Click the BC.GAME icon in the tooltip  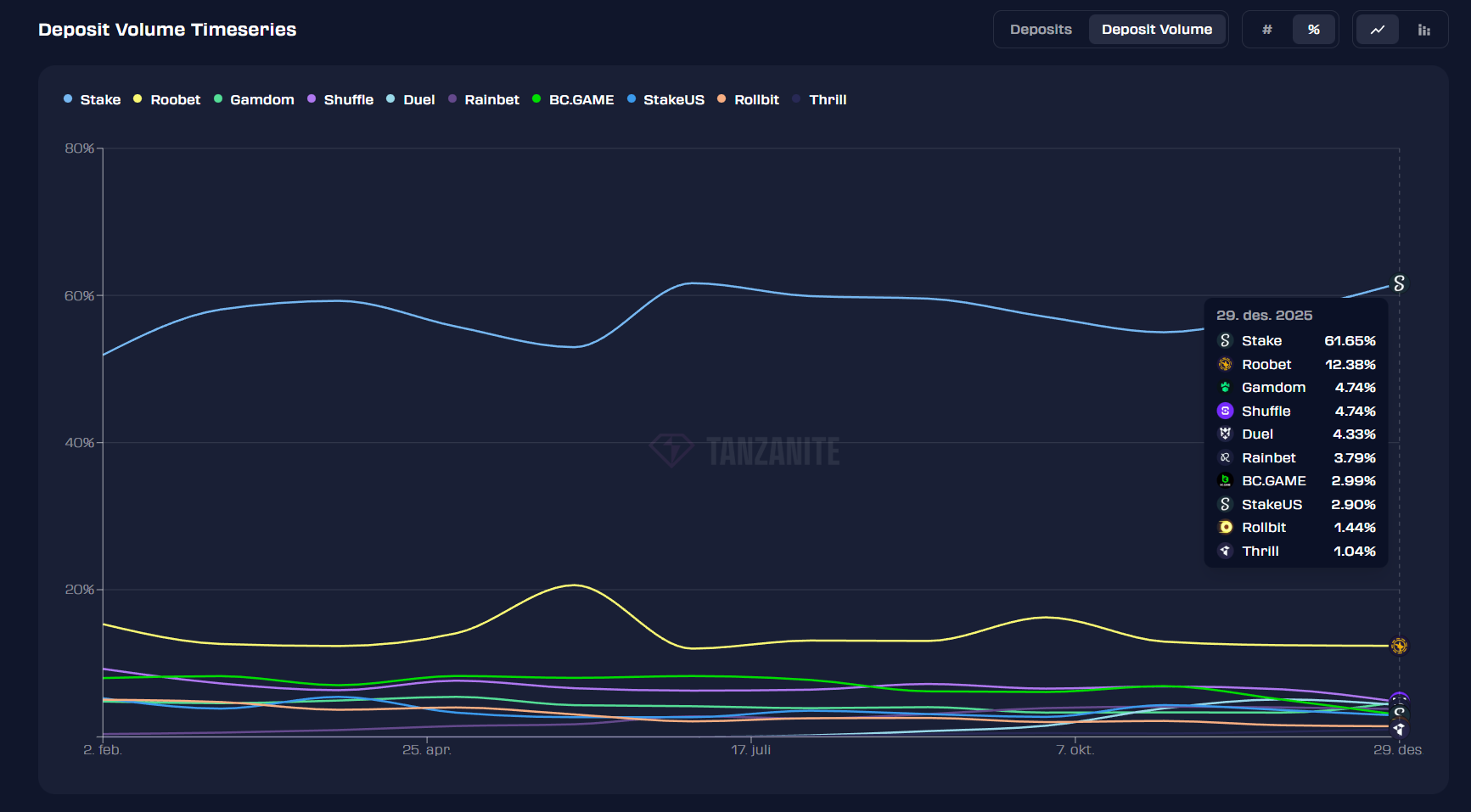[1225, 480]
